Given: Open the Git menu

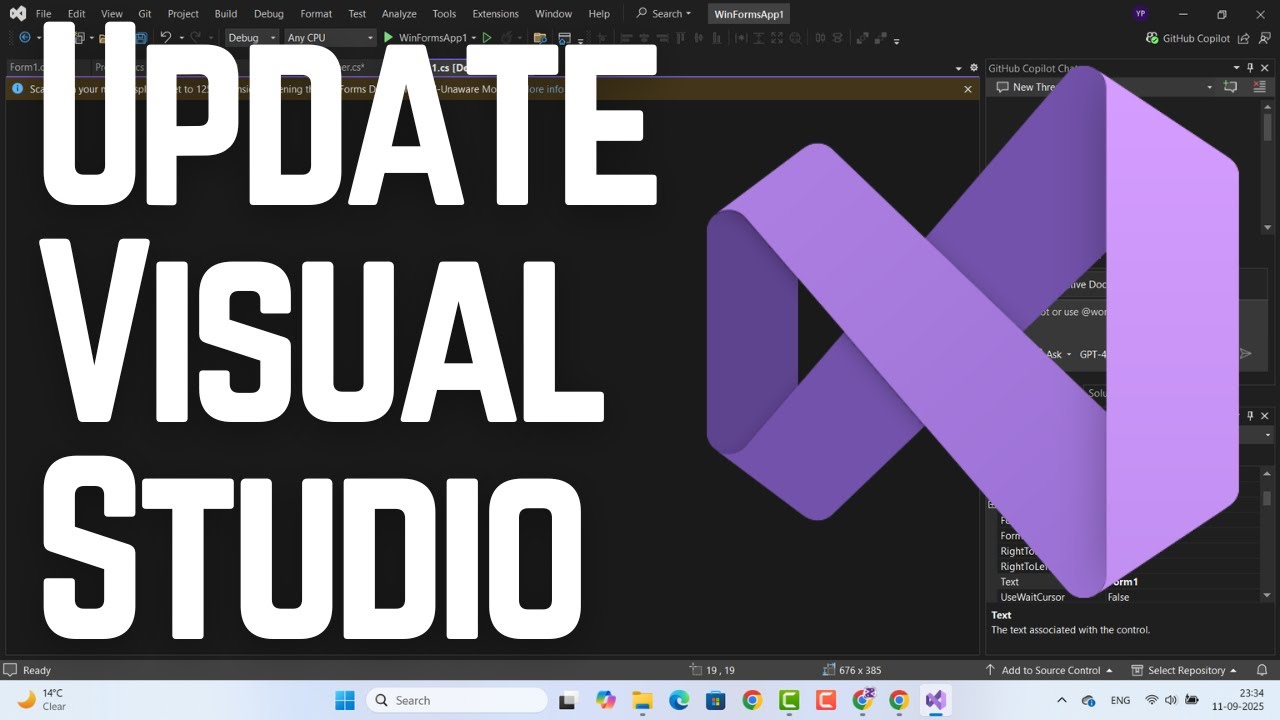Looking at the screenshot, I should click(145, 14).
